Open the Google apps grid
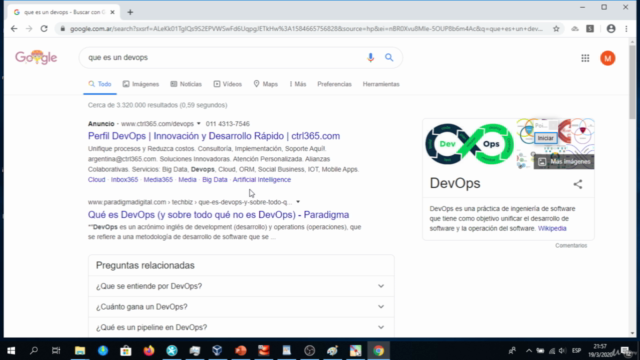Image resolution: width=640 pixels, height=360 pixels. click(x=585, y=58)
